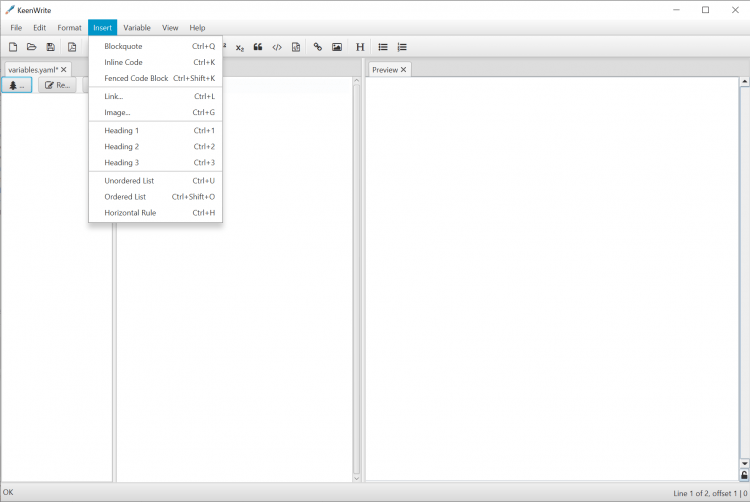This screenshot has height=502, width=750.
Task: Click the Re... rename button with pencil icon
Action: pyautogui.click(x=57, y=85)
